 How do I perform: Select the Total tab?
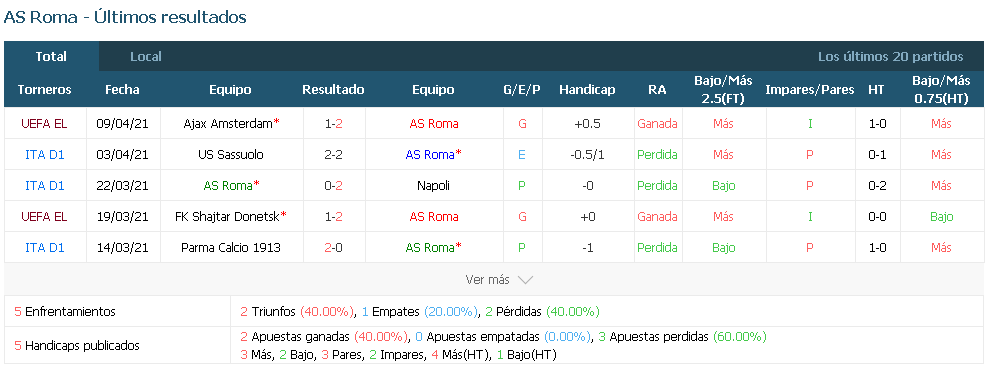pyautogui.click(x=51, y=57)
